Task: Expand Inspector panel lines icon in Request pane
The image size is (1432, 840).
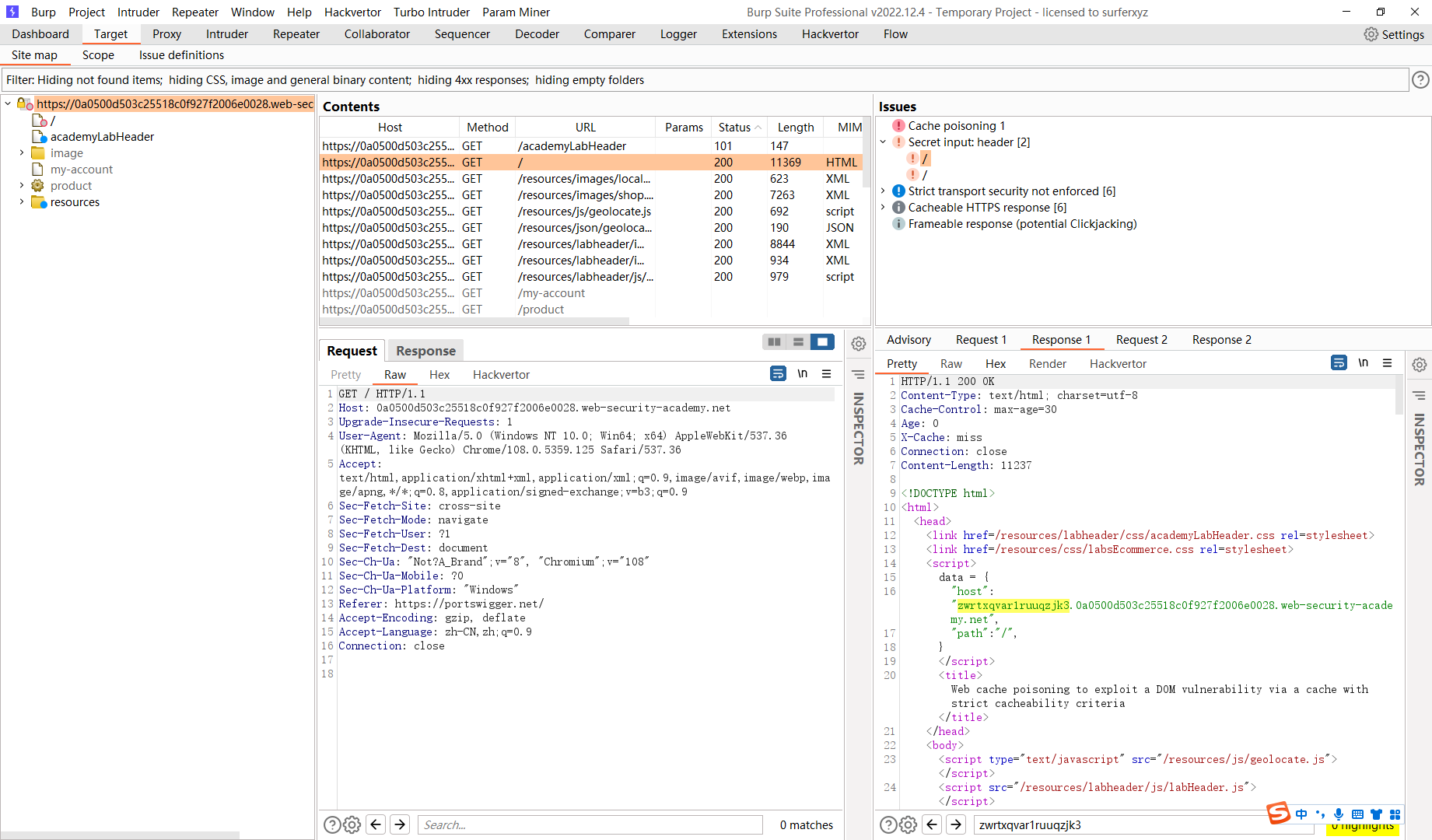Action: click(859, 374)
